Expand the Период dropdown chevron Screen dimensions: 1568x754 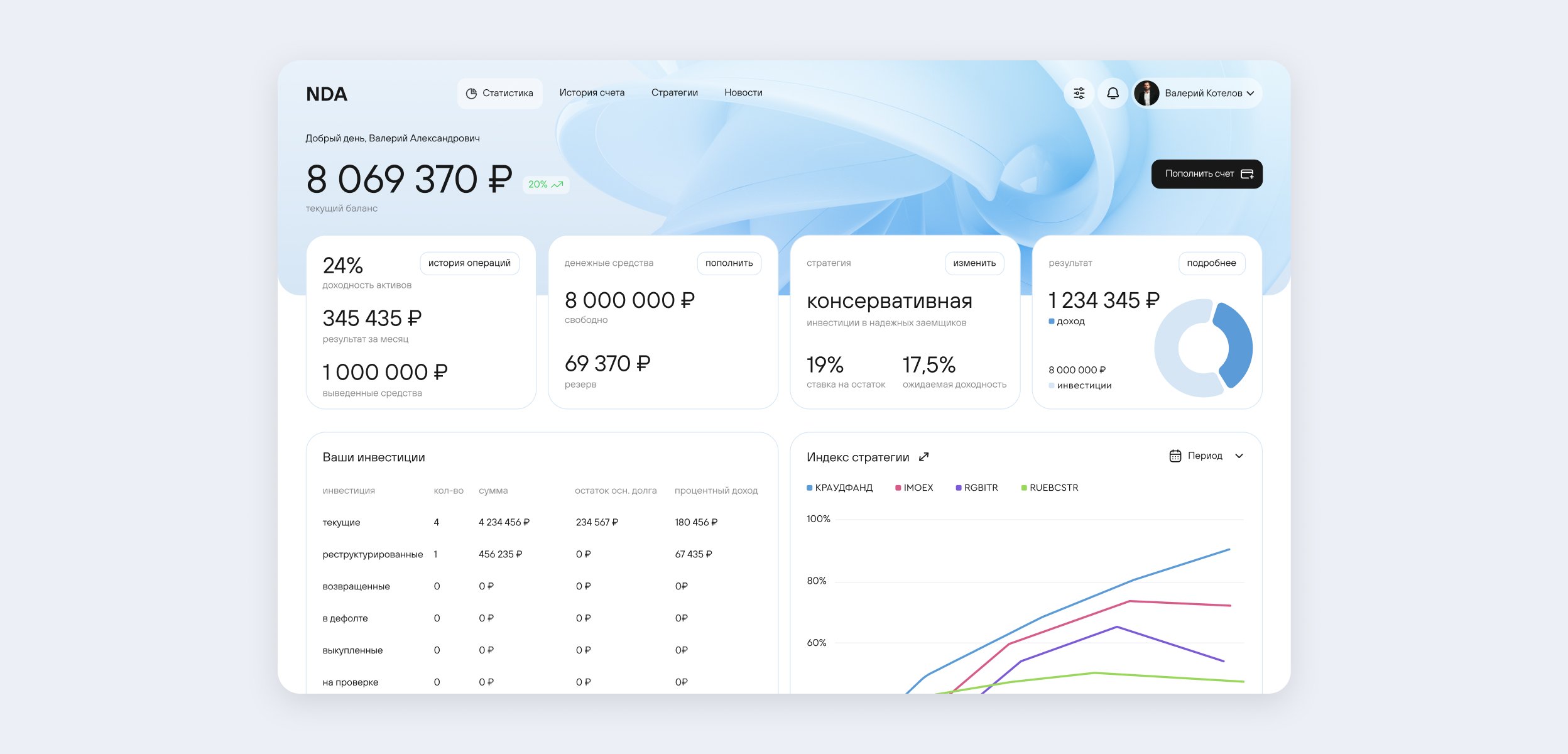[1239, 456]
